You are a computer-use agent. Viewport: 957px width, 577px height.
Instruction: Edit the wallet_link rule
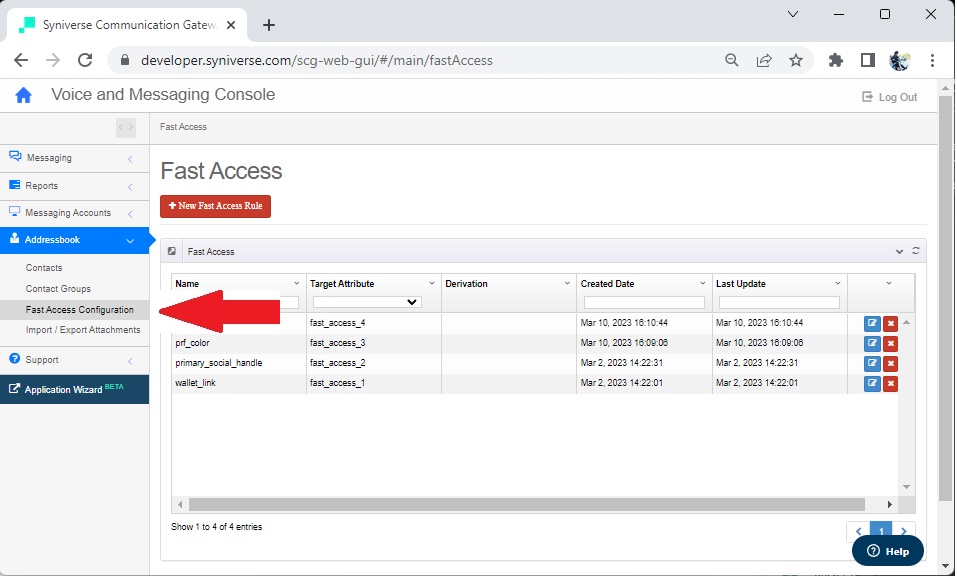tap(872, 383)
